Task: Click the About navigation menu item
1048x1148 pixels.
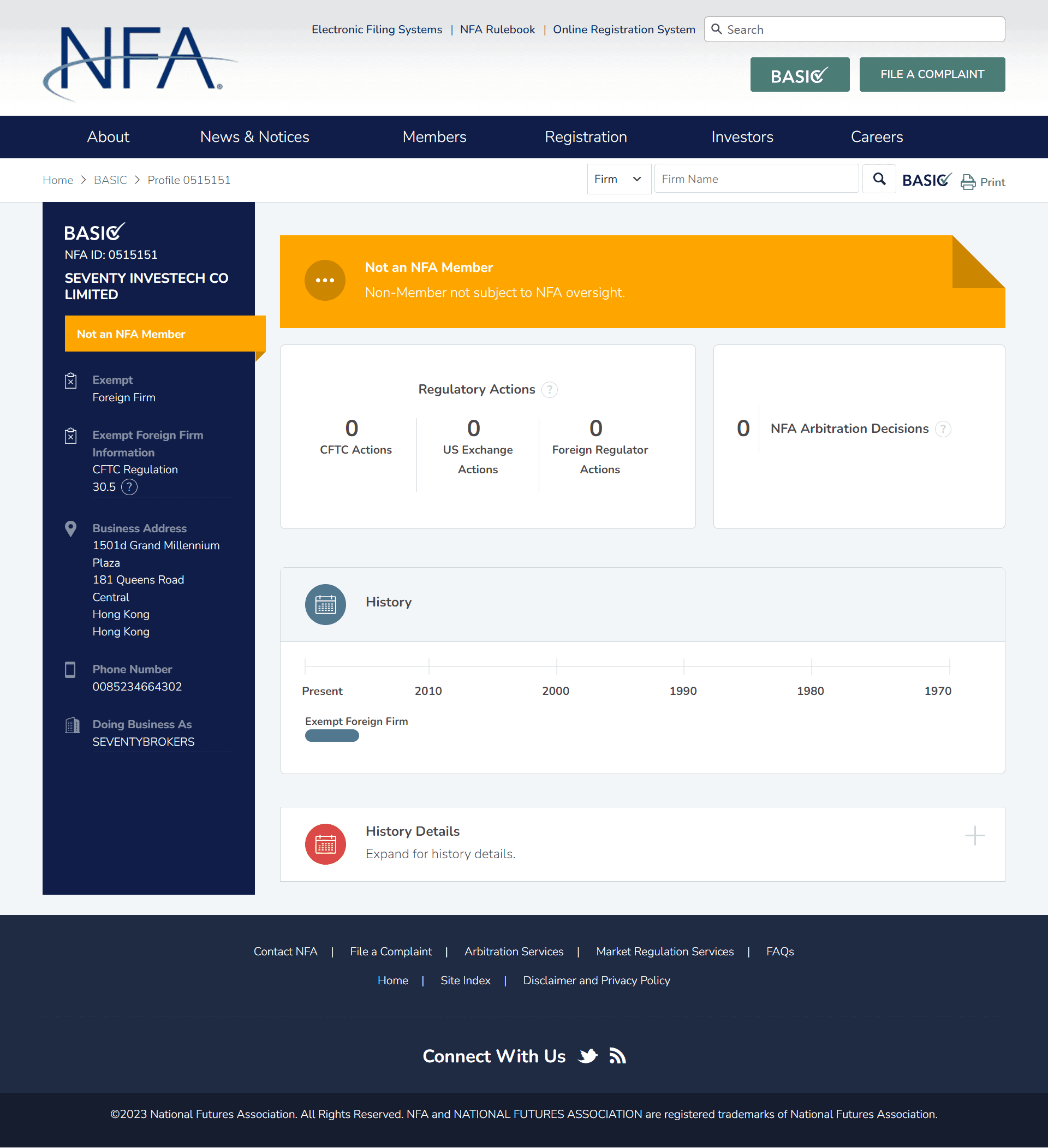Action: [x=107, y=137]
